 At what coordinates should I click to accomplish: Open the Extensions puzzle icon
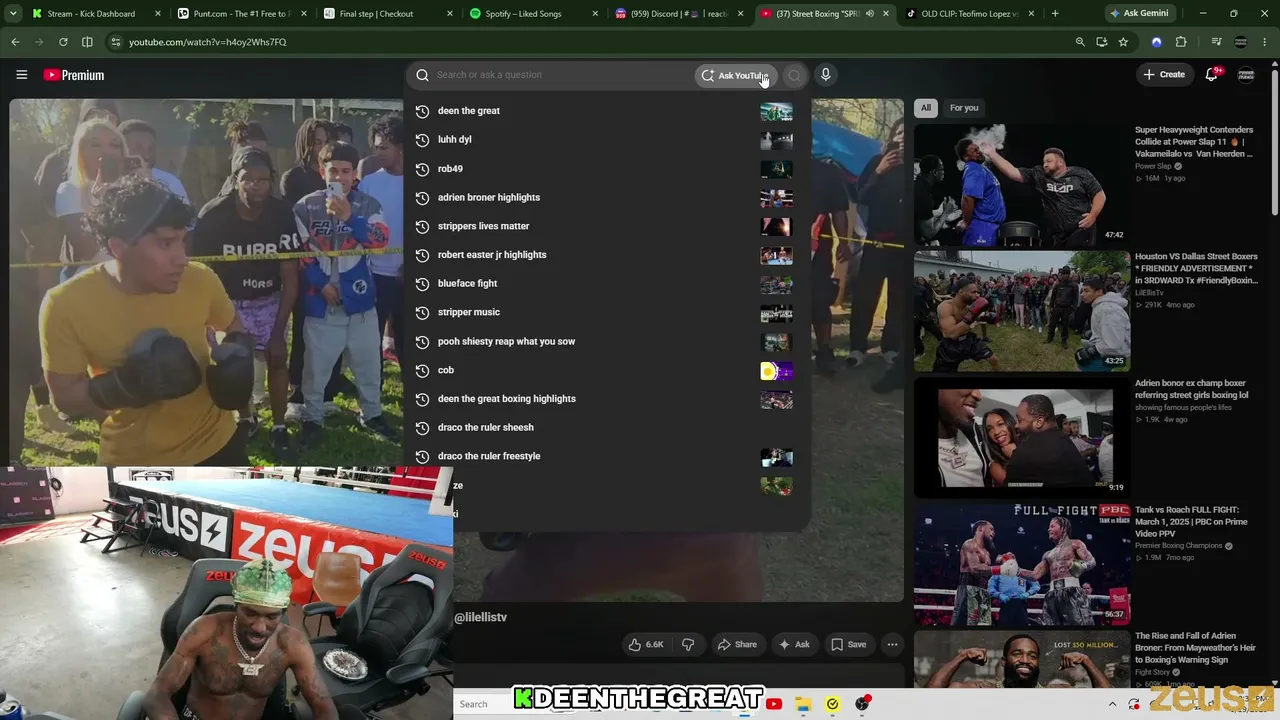point(1181,42)
